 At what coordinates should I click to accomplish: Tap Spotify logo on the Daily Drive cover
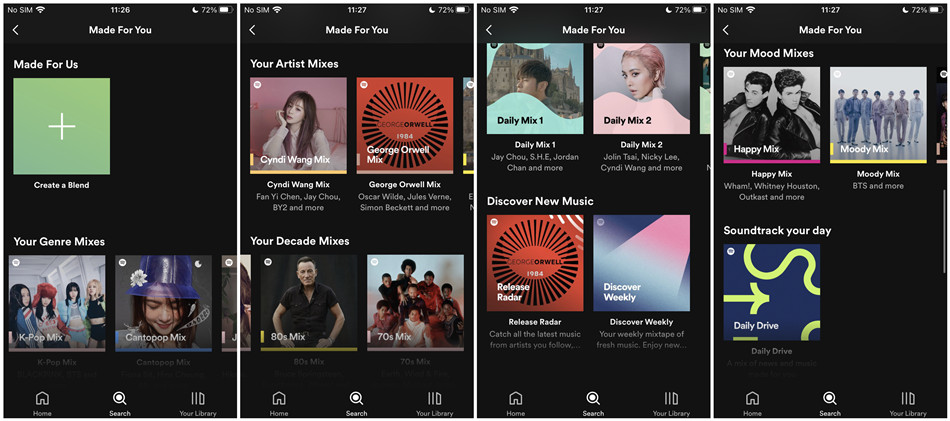(731, 251)
